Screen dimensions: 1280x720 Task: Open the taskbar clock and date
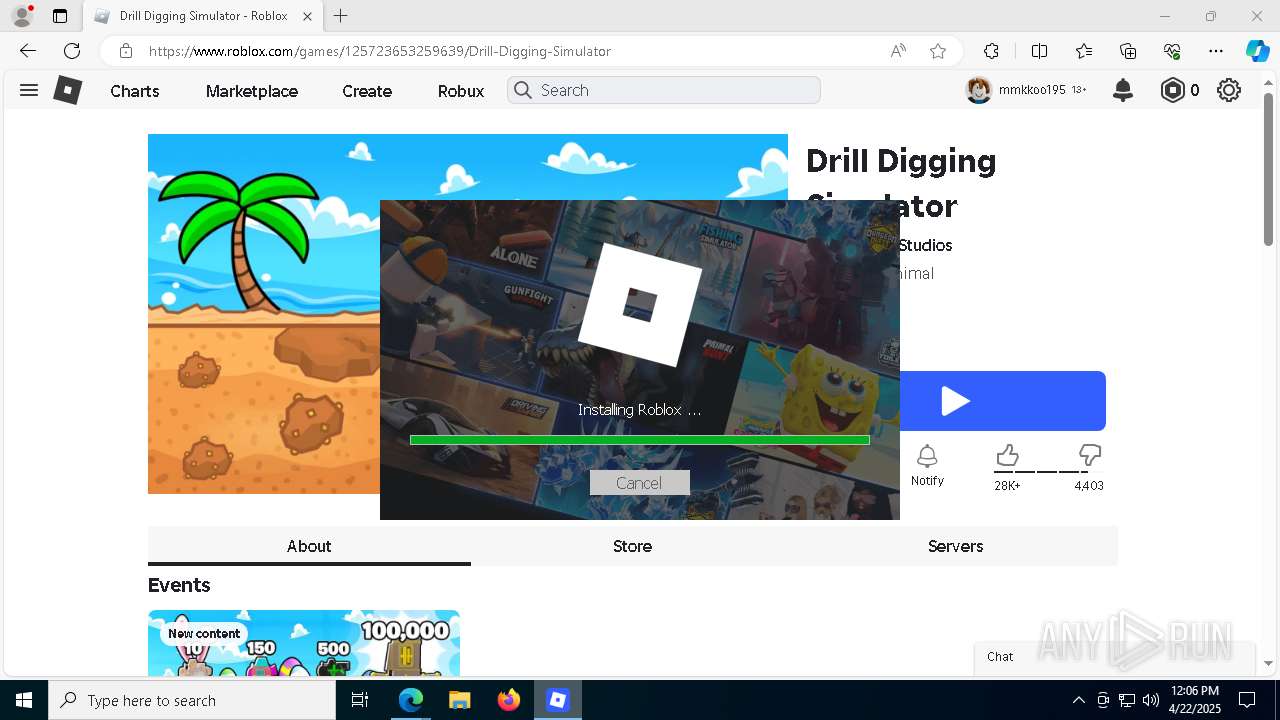1194,700
